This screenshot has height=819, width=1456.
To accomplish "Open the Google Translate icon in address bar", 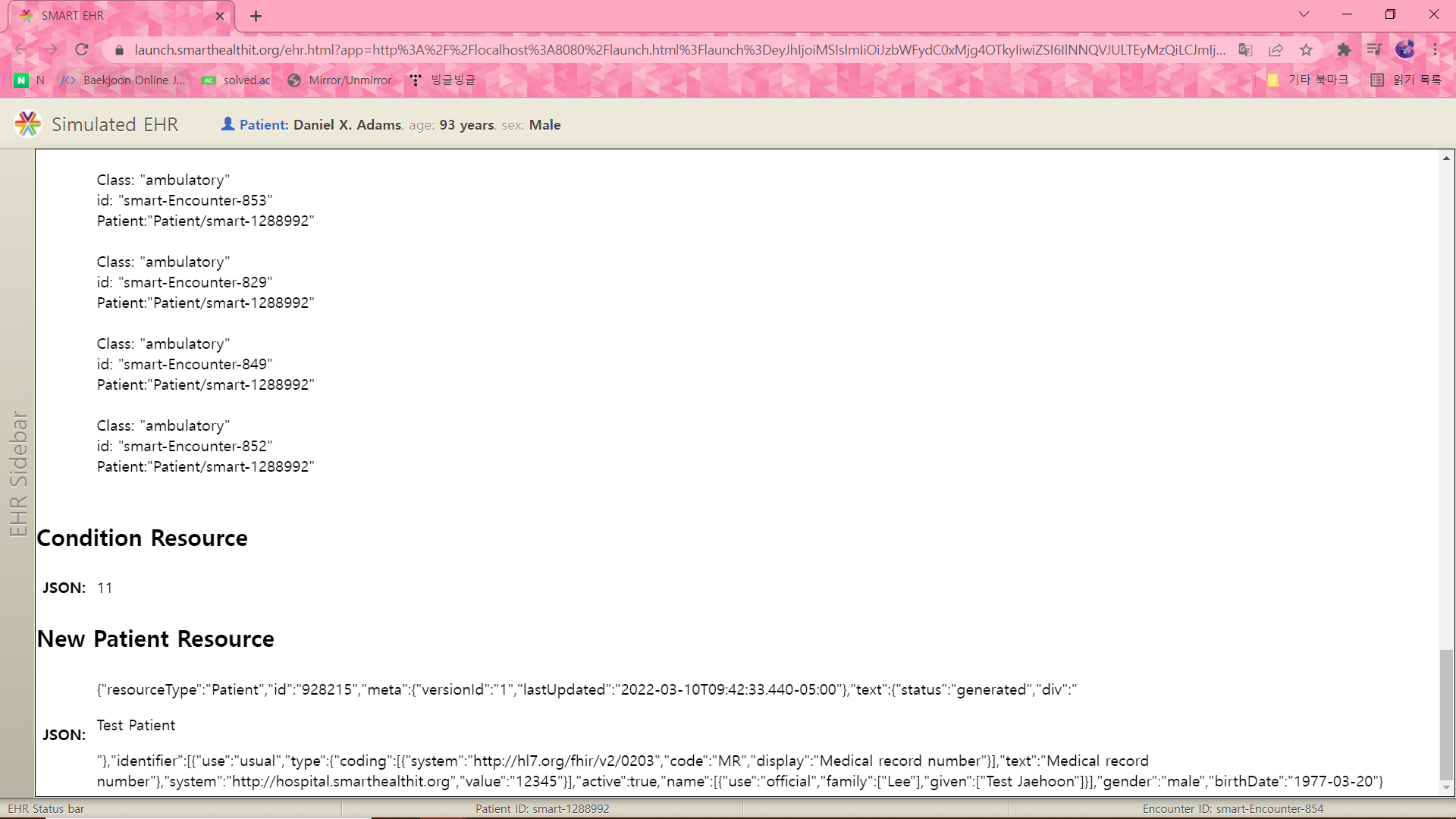I will pyautogui.click(x=1245, y=50).
